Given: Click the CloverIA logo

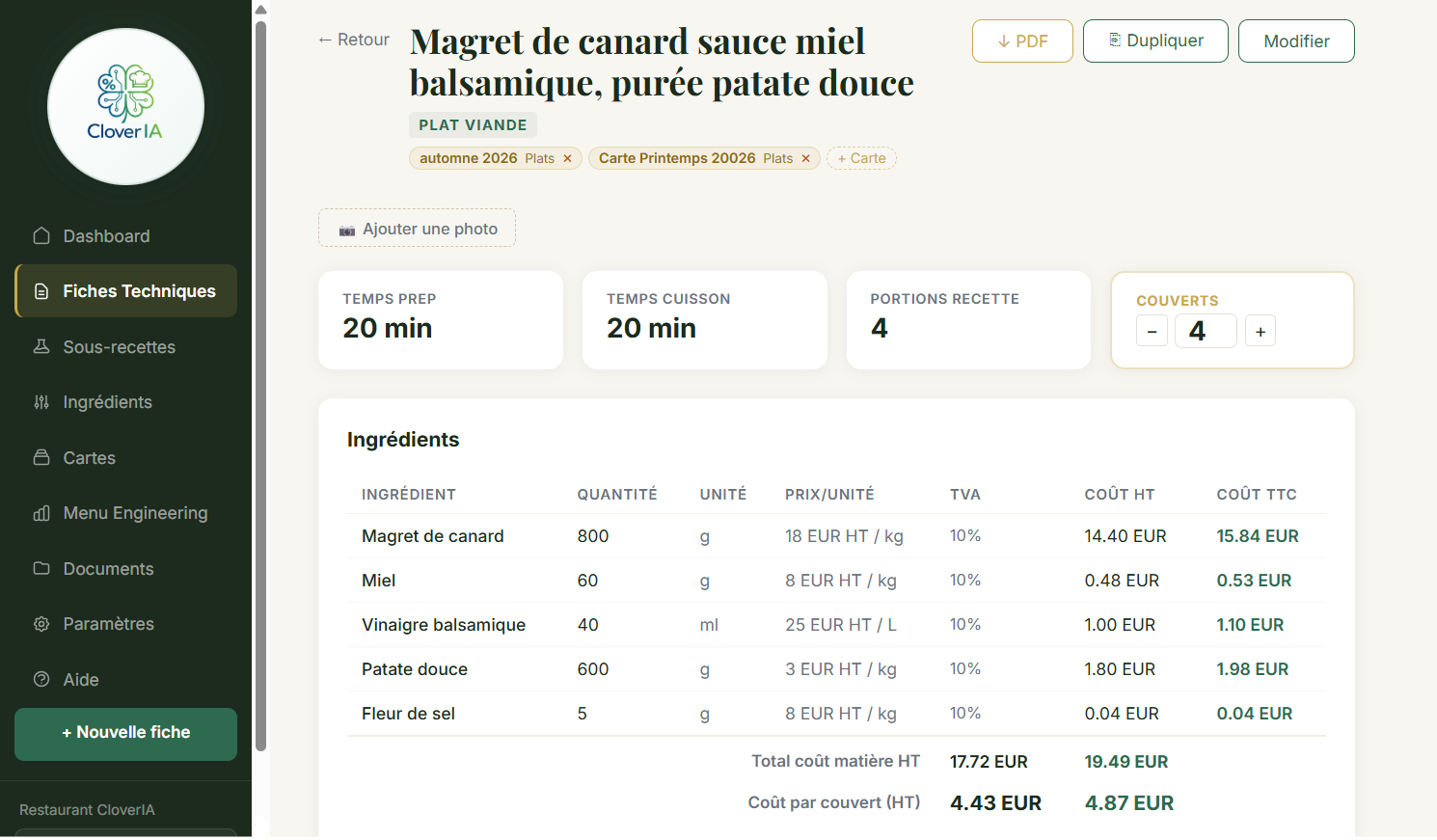Looking at the screenshot, I should 125,106.
